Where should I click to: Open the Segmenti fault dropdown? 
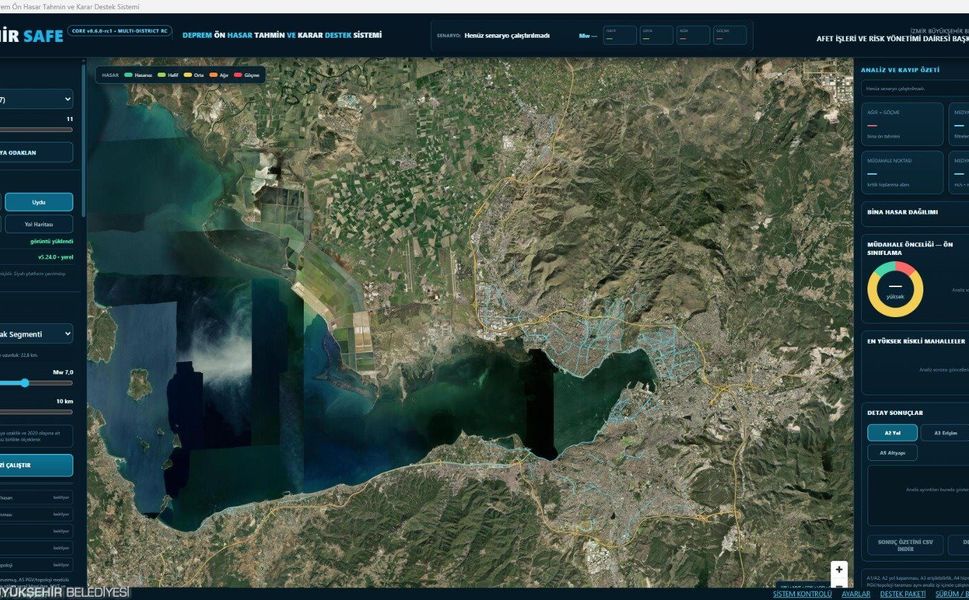click(36, 334)
